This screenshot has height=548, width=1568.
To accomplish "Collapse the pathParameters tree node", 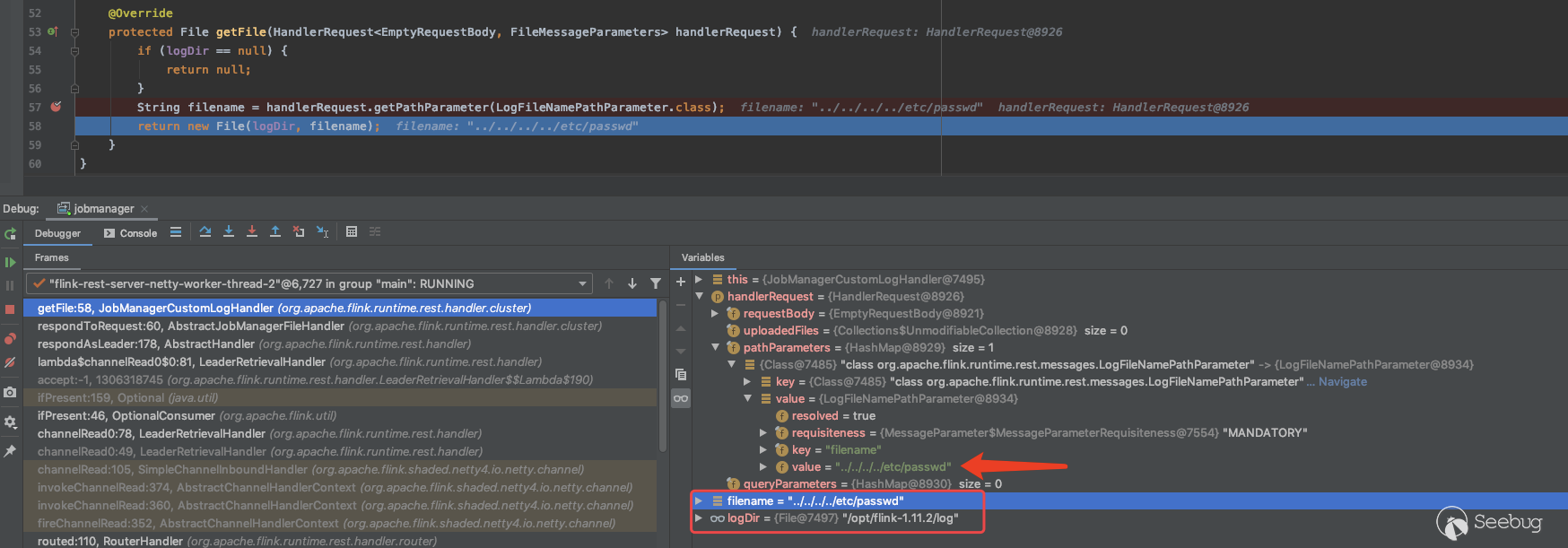I will tap(715, 347).
